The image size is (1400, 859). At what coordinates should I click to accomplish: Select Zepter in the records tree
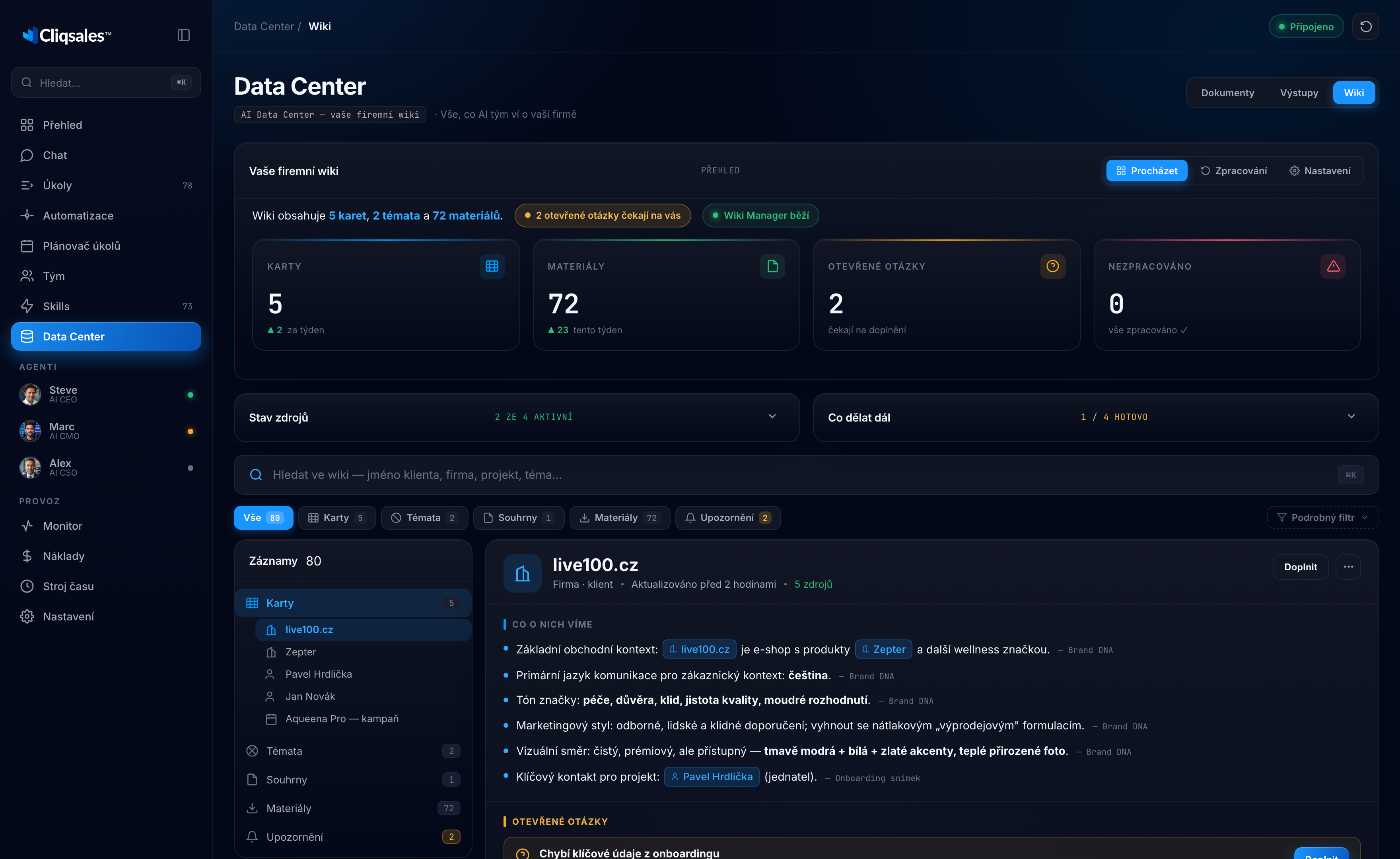pyautogui.click(x=363, y=652)
